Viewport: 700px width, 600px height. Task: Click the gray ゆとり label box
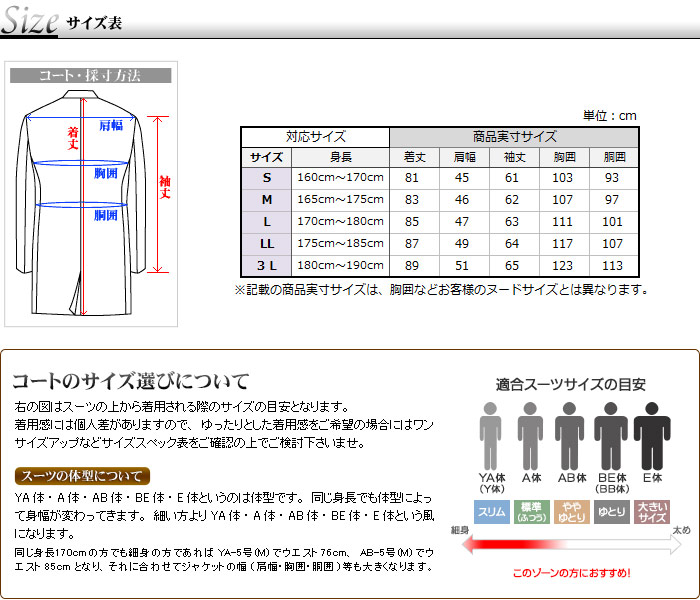(612, 512)
